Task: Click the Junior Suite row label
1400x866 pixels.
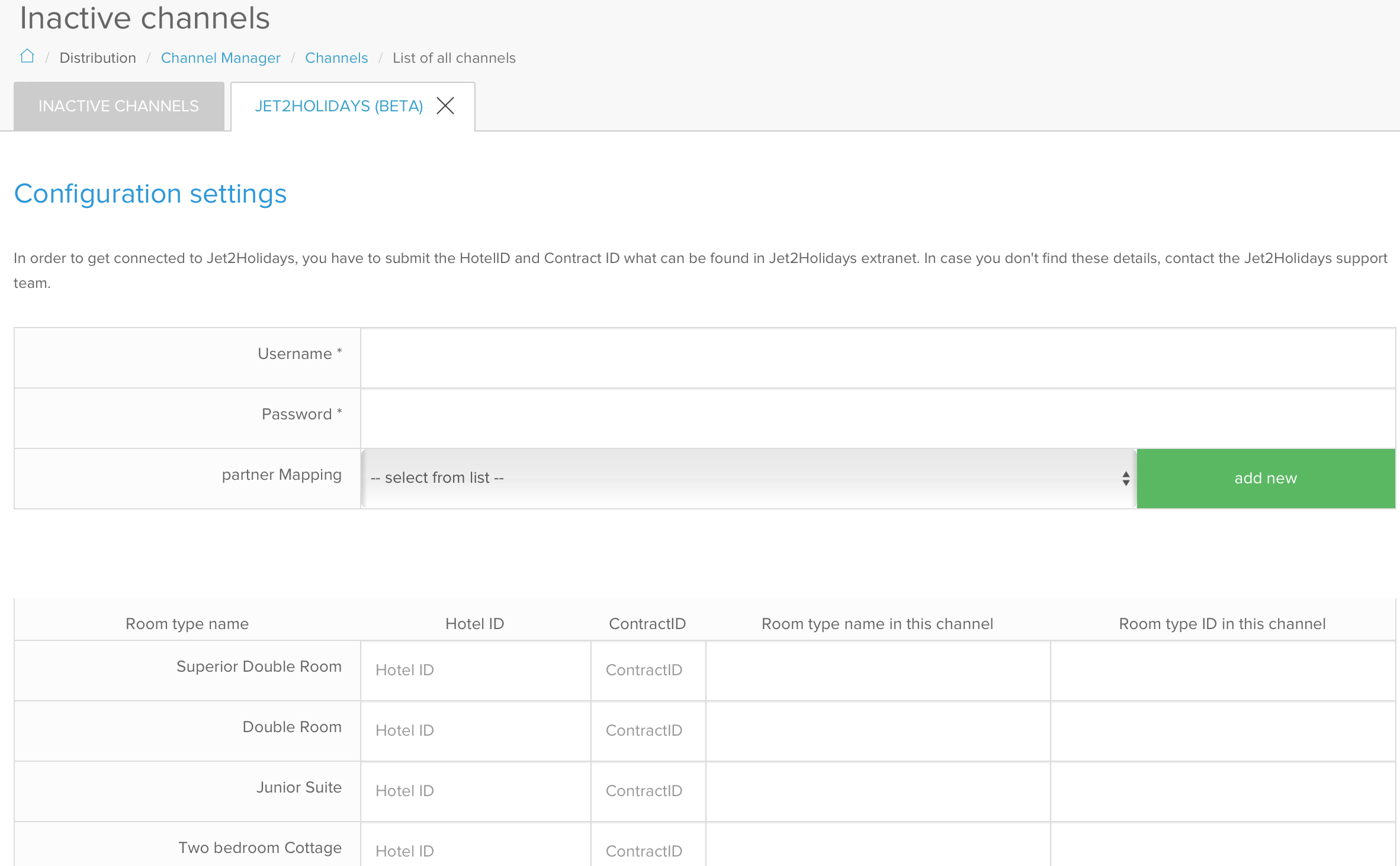Action: (x=299, y=787)
